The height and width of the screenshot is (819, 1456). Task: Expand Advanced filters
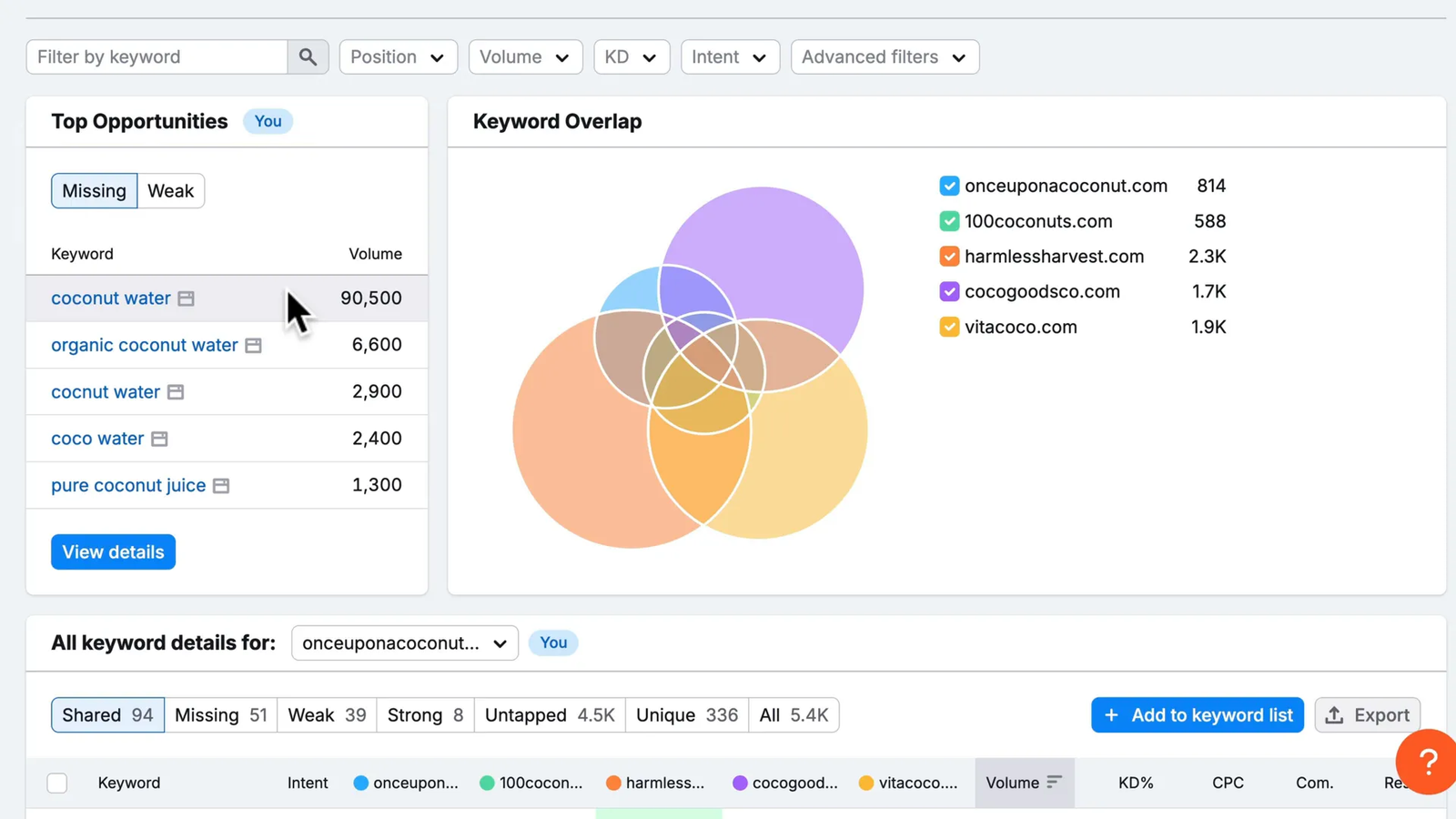(885, 56)
